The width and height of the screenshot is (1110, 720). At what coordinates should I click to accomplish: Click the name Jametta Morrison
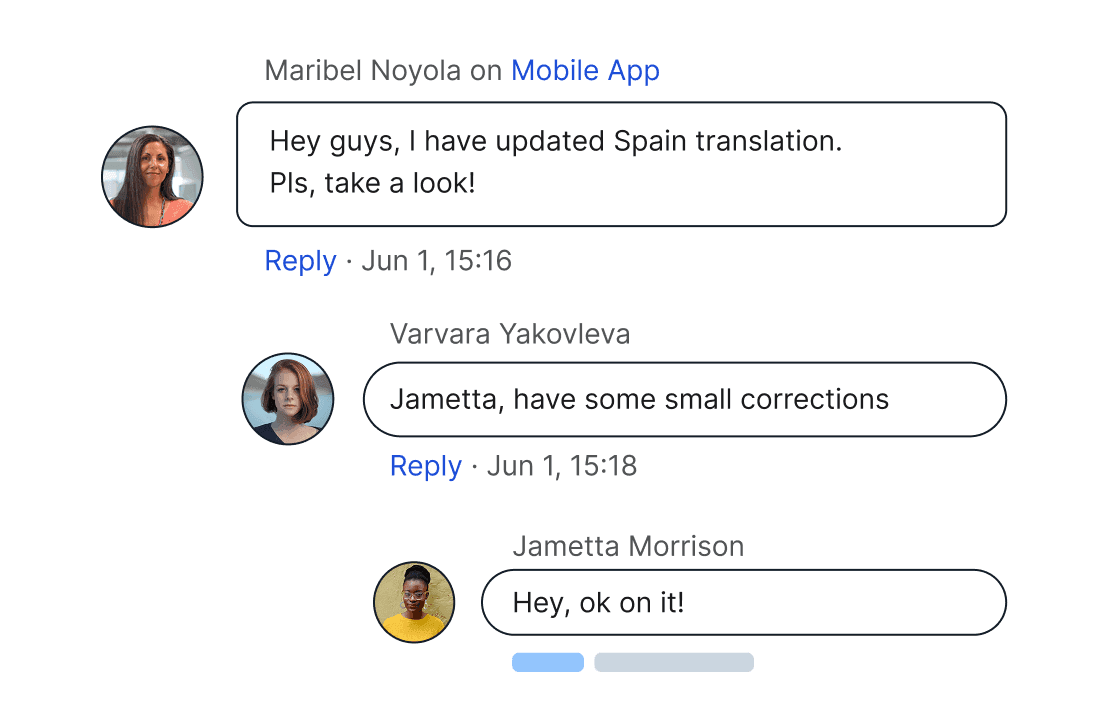pos(628,546)
